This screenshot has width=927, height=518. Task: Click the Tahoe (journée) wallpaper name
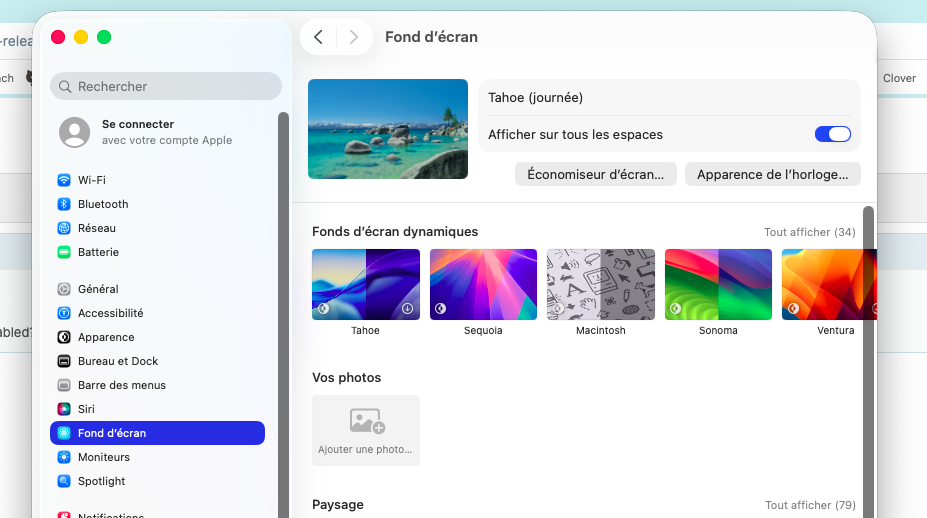coord(536,98)
